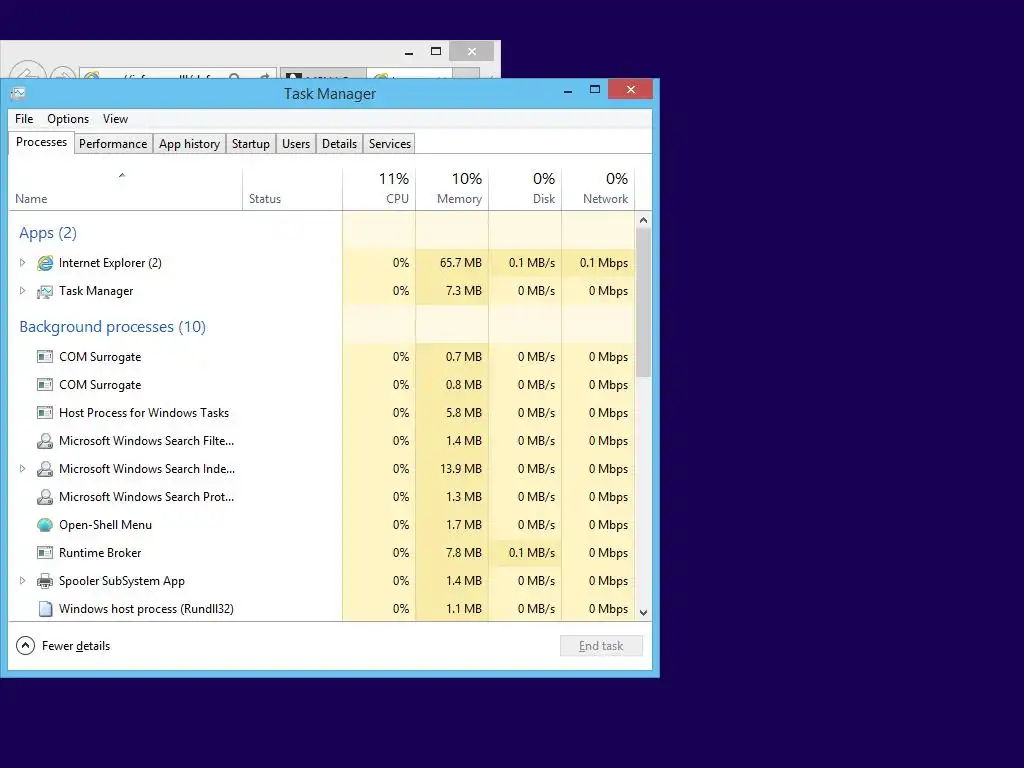The image size is (1024, 768).
Task: Select Windows host process (Rundll32) name
Action: [x=146, y=609]
